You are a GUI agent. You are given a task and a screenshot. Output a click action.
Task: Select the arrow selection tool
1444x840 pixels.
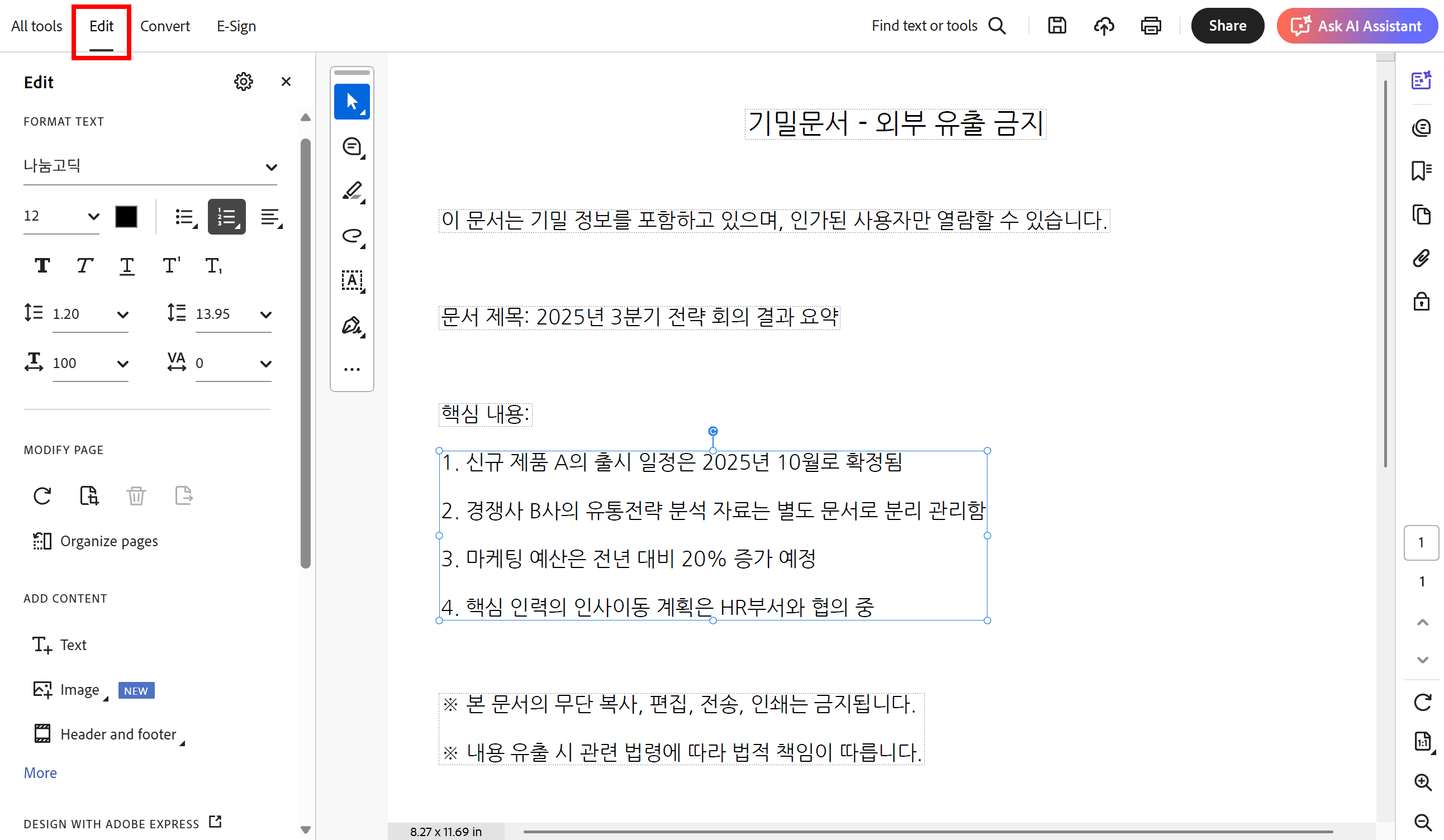352,101
